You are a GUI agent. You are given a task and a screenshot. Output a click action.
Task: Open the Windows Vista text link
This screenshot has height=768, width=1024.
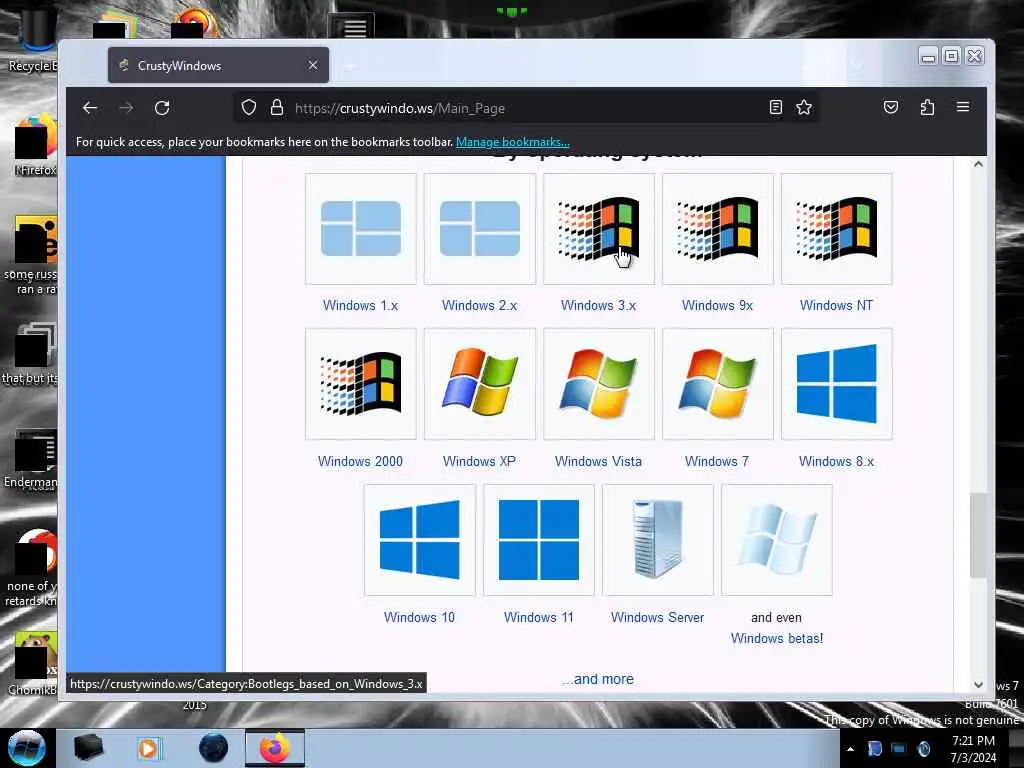click(x=599, y=462)
